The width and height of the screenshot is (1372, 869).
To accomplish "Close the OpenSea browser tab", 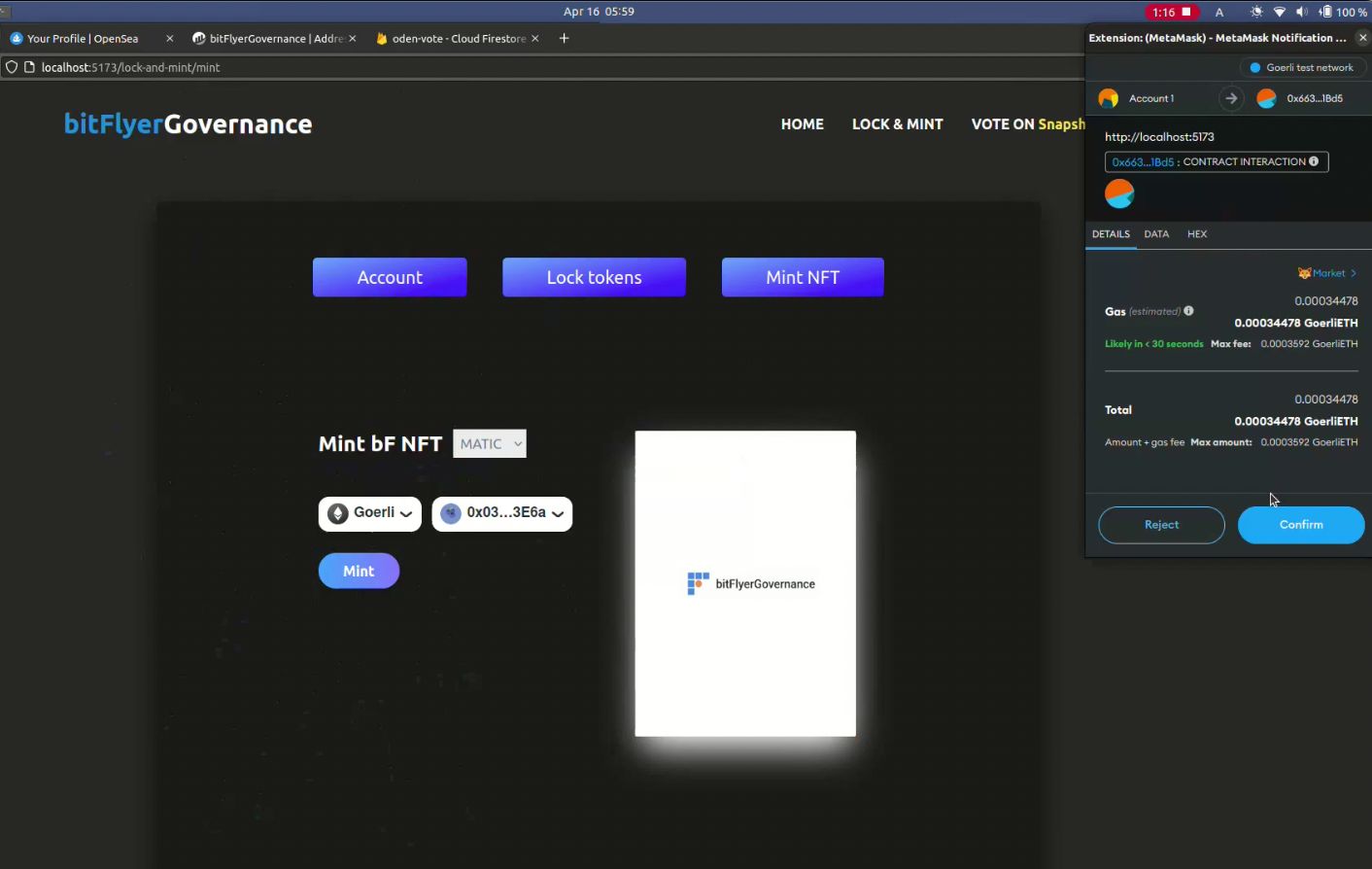I will pos(170,39).
